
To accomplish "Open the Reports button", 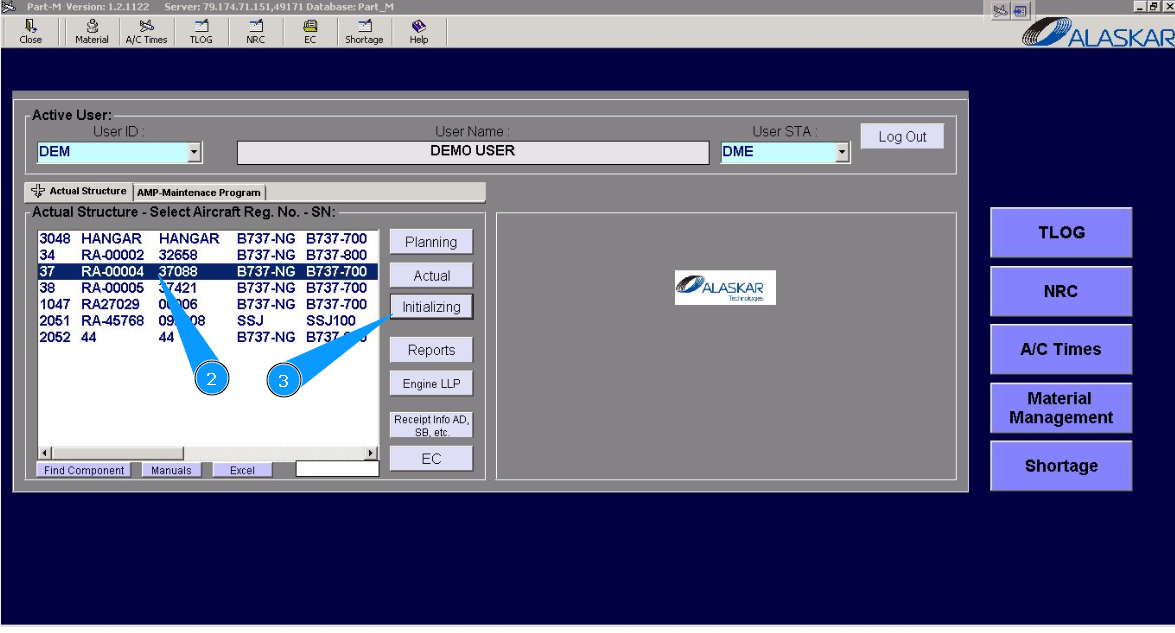I will [x=431, y=350].
